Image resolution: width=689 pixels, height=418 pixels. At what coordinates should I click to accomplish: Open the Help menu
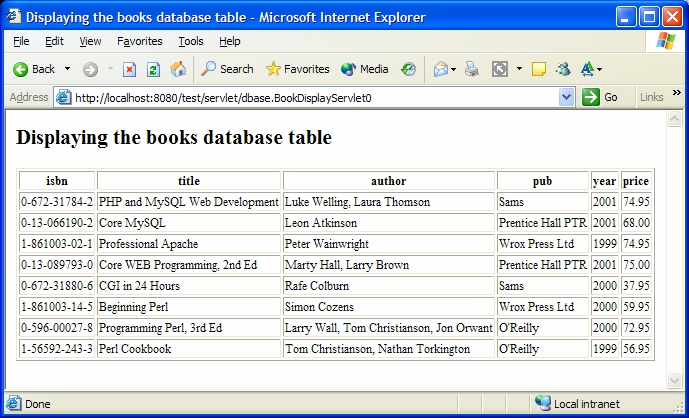230,41
